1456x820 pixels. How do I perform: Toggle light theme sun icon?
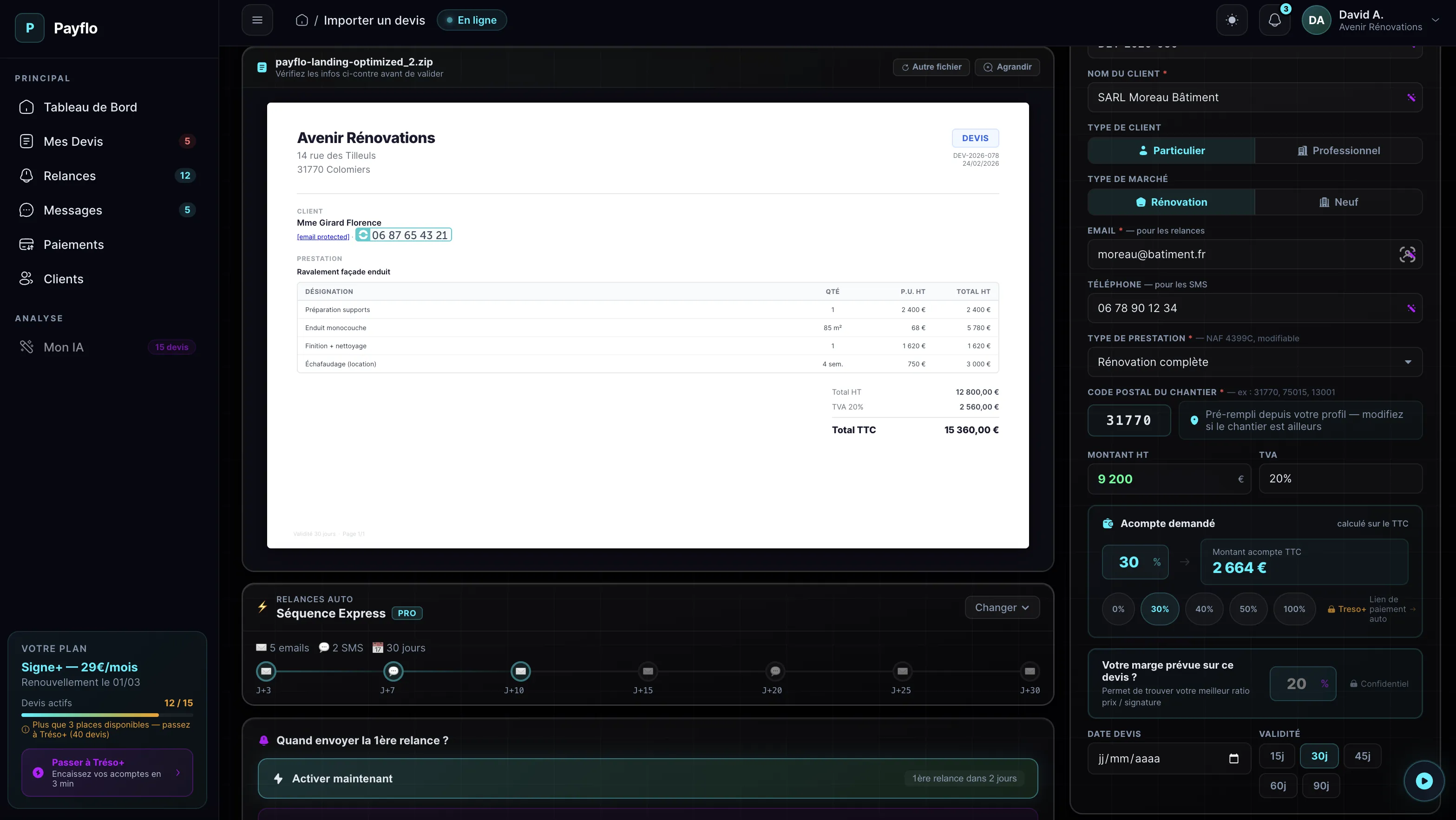coord(1232,20)
